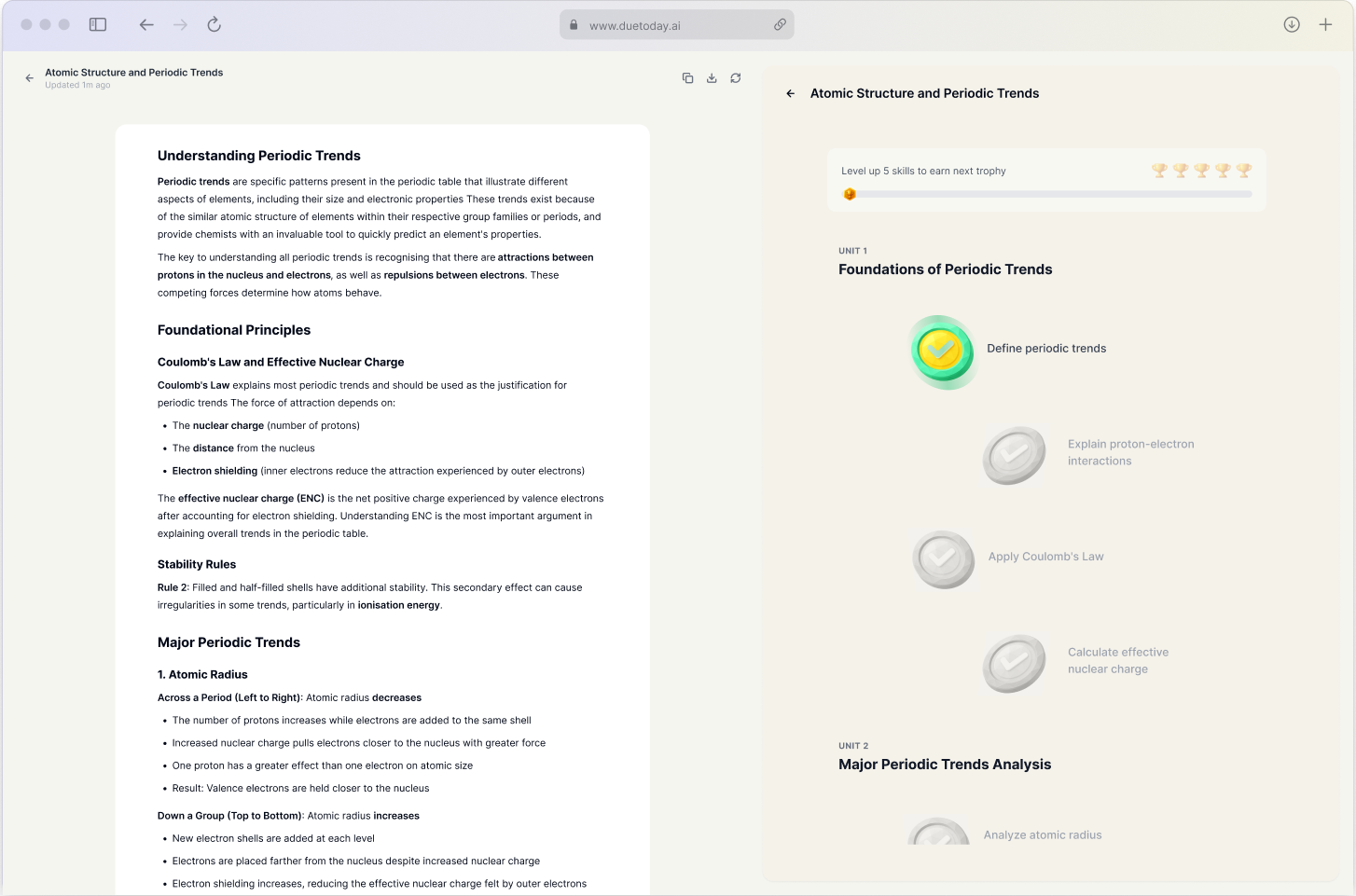The height and width of the screenshot is (896, 1356).
Task: Click the link icon in address bar
Action: point(780,25)
